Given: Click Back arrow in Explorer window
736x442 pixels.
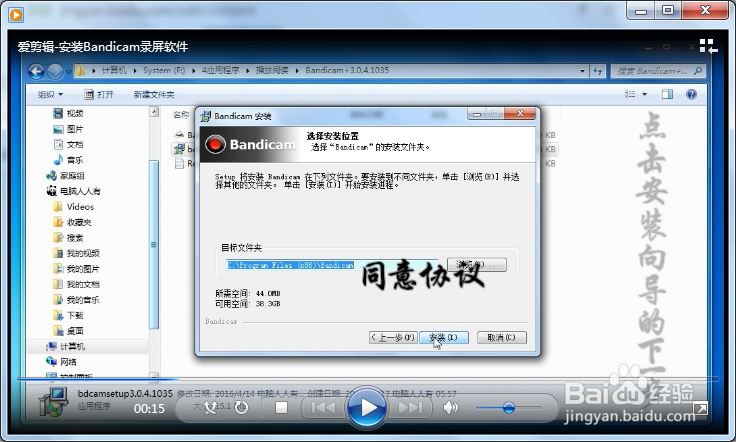Looking at the screenshot, I should (36, 71).
